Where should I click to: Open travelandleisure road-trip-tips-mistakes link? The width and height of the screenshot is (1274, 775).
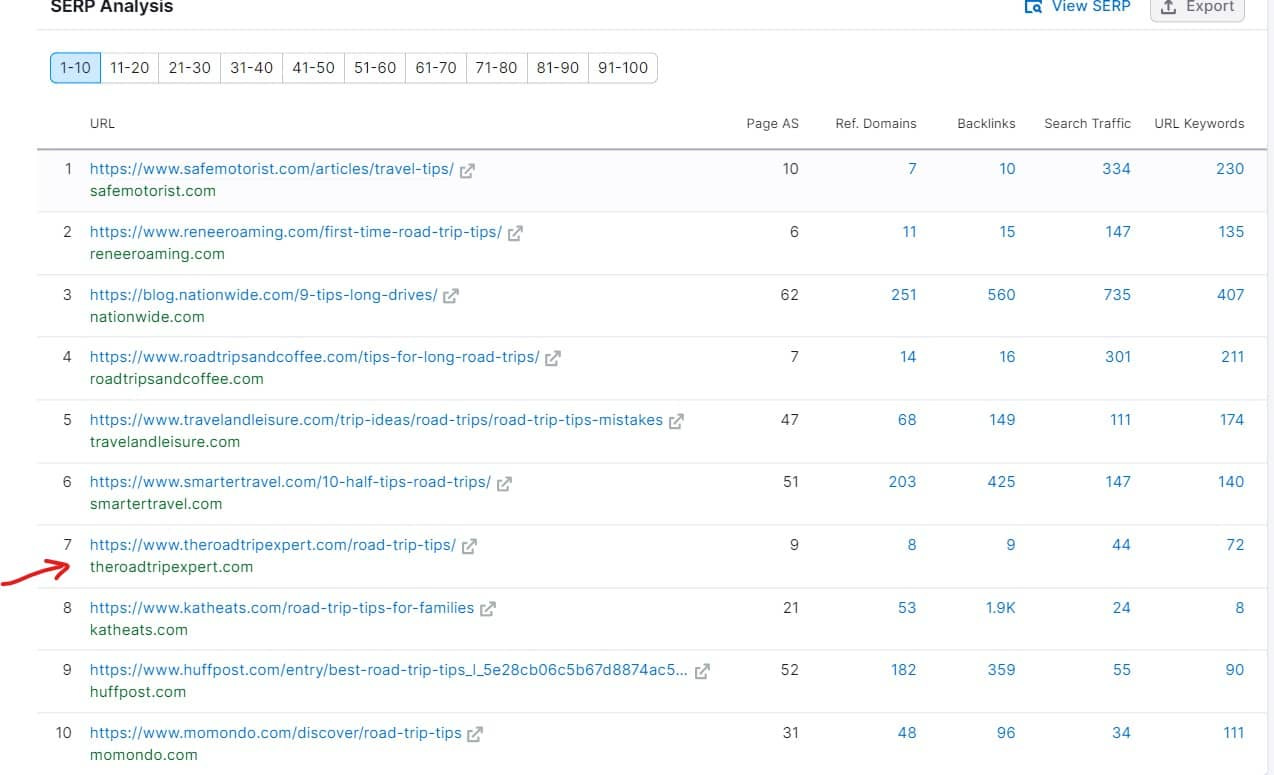coord(376,420)
